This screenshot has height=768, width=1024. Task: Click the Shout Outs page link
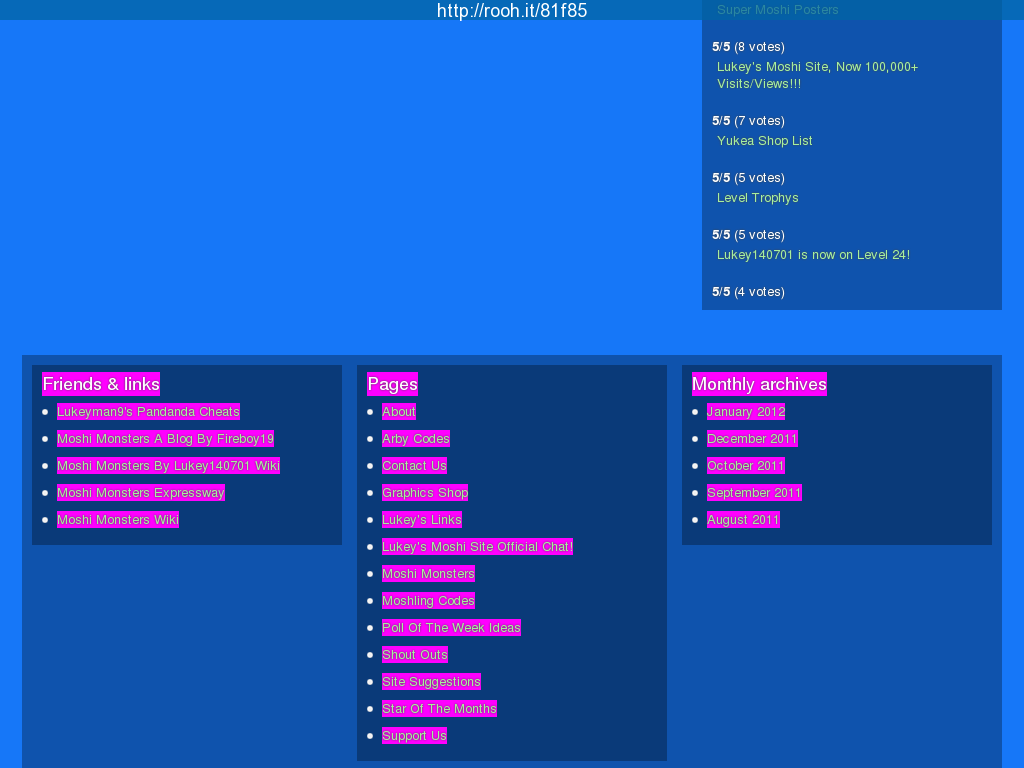click(x=414, y=655)
